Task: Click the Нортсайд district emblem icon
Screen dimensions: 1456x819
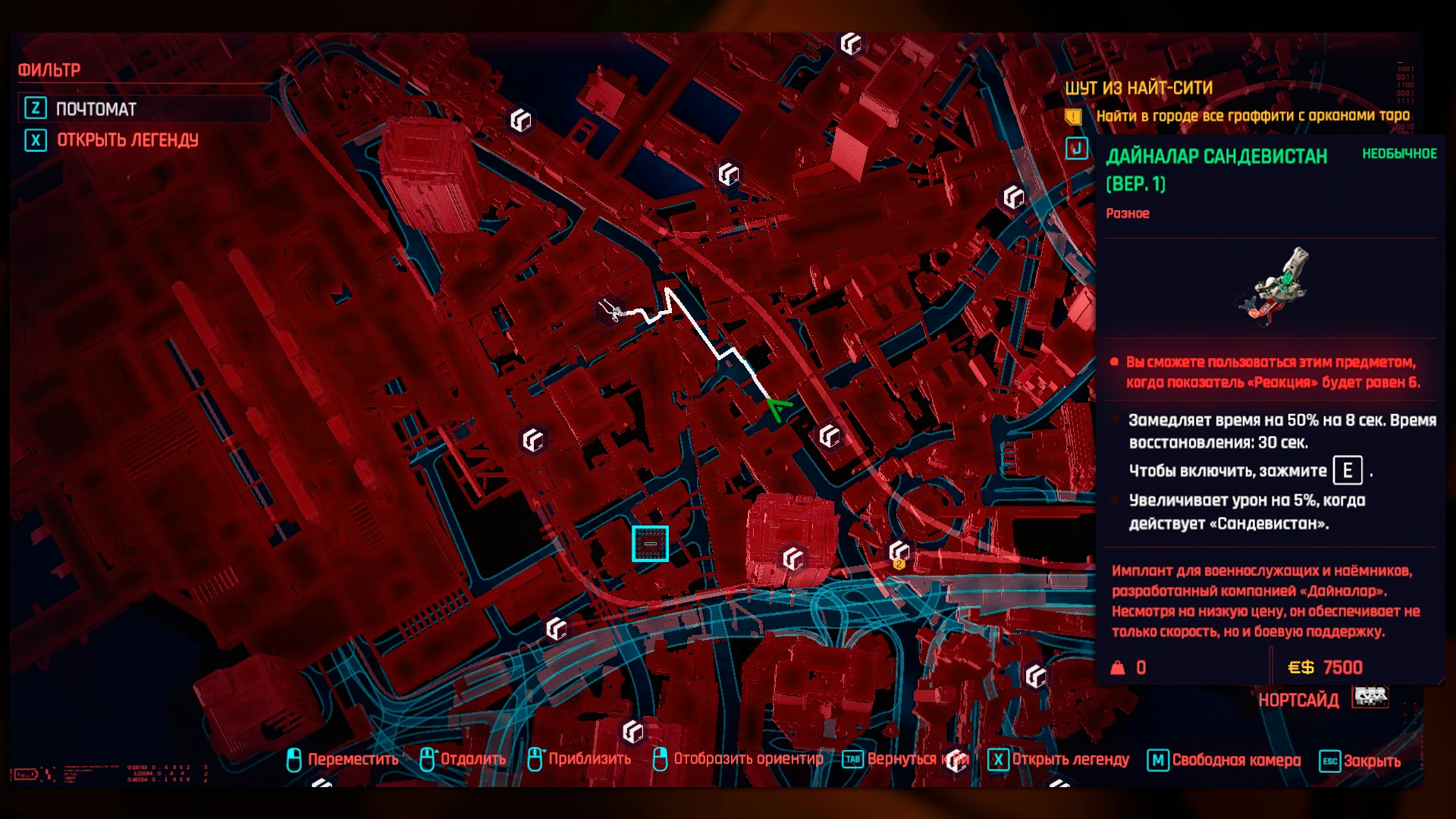Action: click(1371, 698)
